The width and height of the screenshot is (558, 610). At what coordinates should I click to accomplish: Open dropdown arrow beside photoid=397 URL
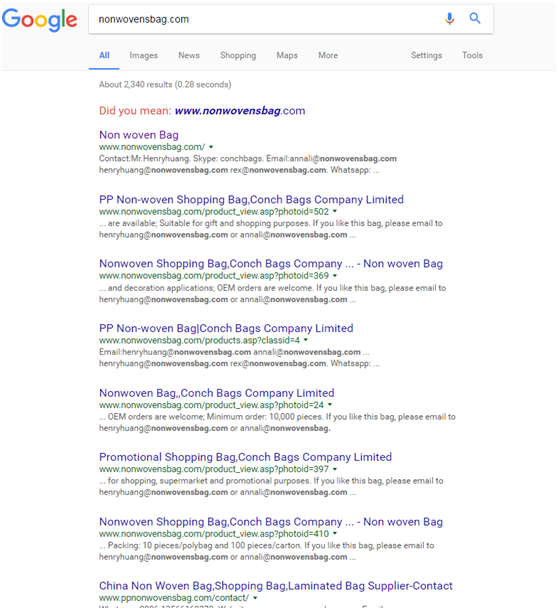335,469
